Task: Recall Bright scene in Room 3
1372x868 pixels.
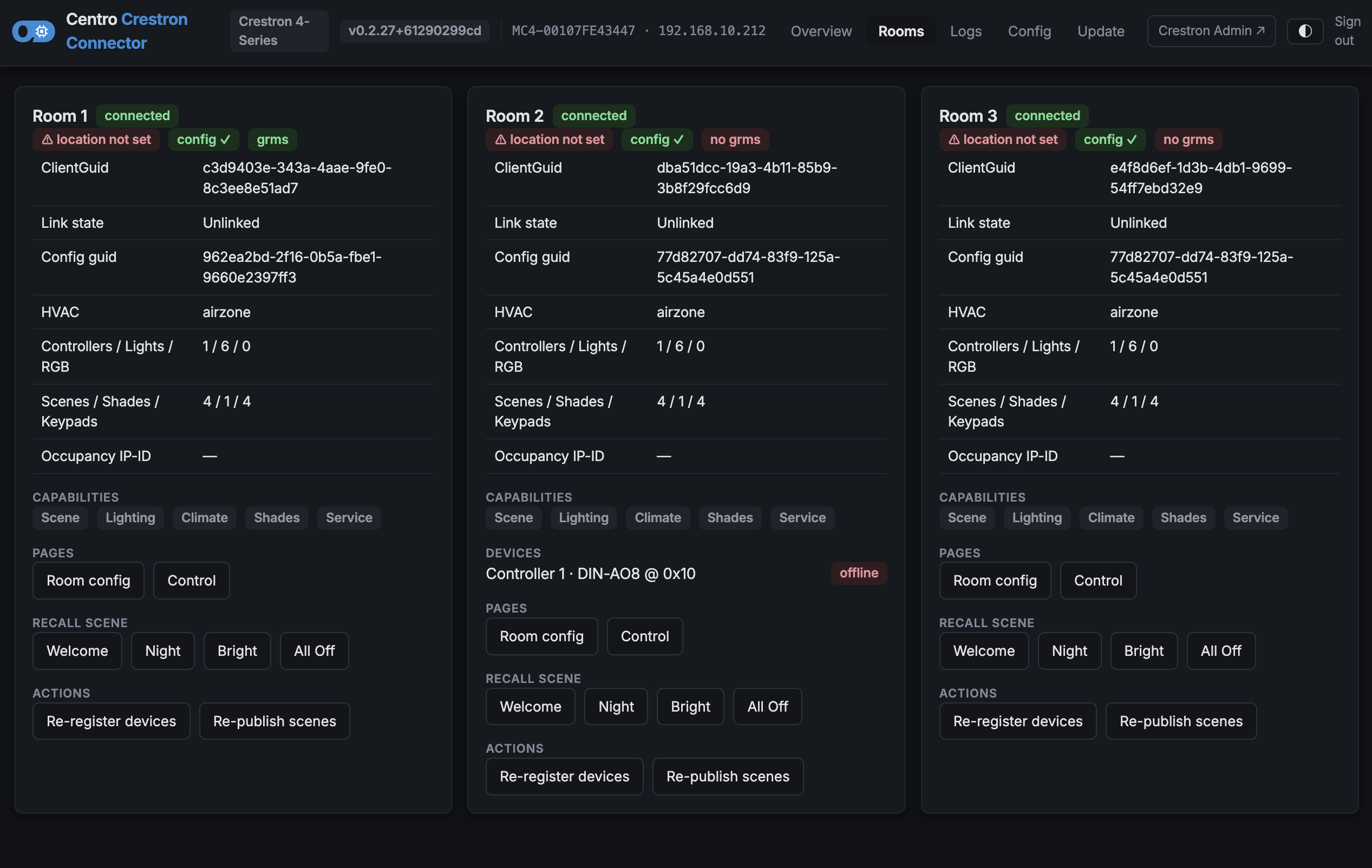Action: tap(1144, 651)
